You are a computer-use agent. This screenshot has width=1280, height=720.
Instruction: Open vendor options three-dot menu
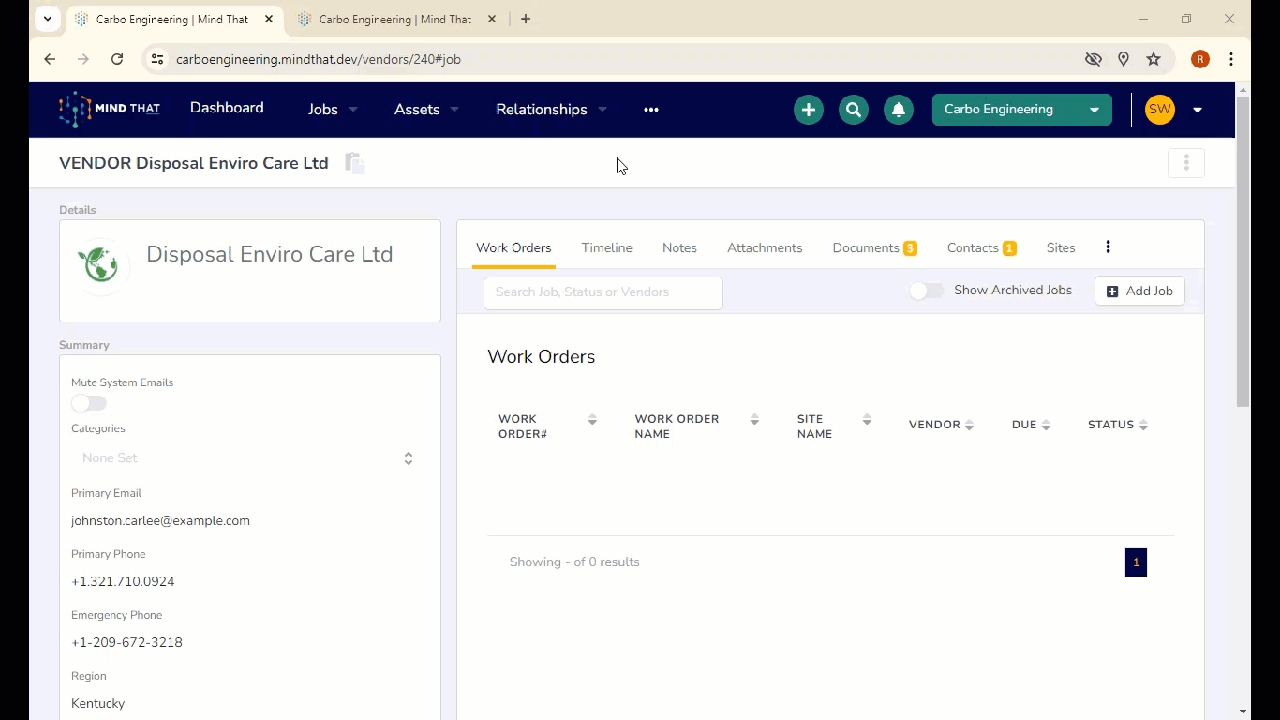coord(1185,163)
